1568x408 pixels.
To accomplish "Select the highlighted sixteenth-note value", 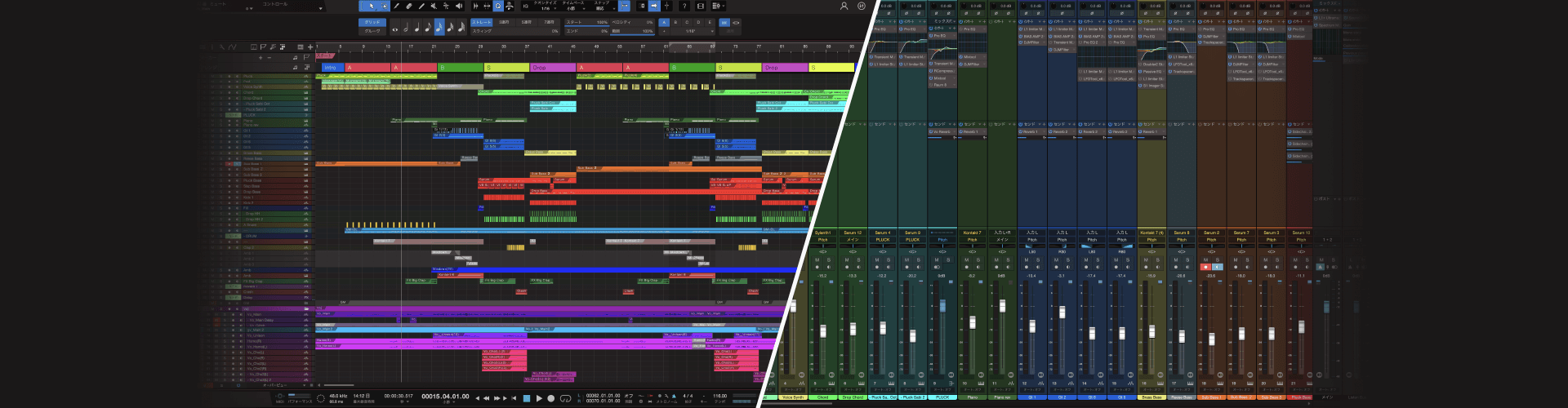I will [439, 27].
